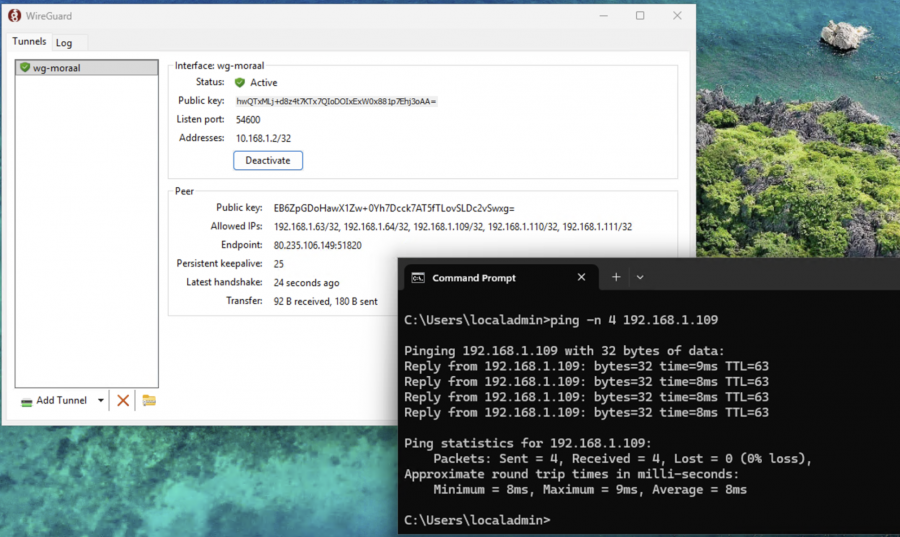Switch to the Tunnels tab
900x537 pixels.
pyautogui.click(x=29, y=41)
